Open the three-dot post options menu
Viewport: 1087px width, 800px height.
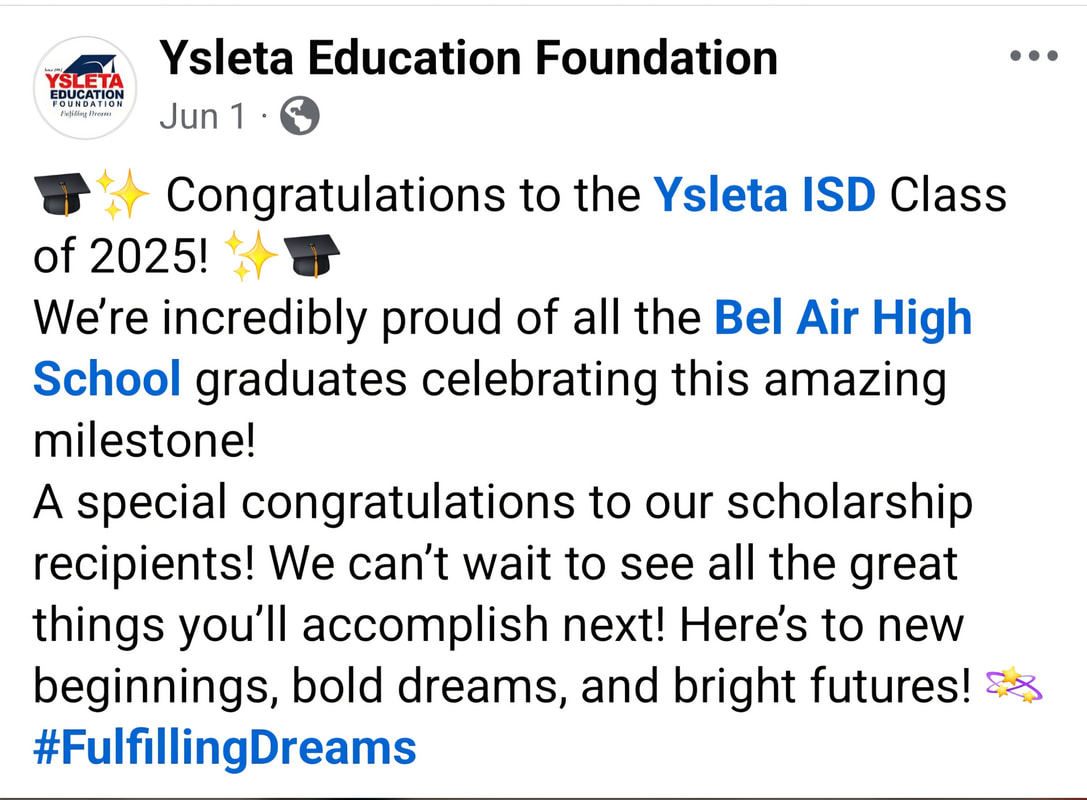(x=1034, y=56)
